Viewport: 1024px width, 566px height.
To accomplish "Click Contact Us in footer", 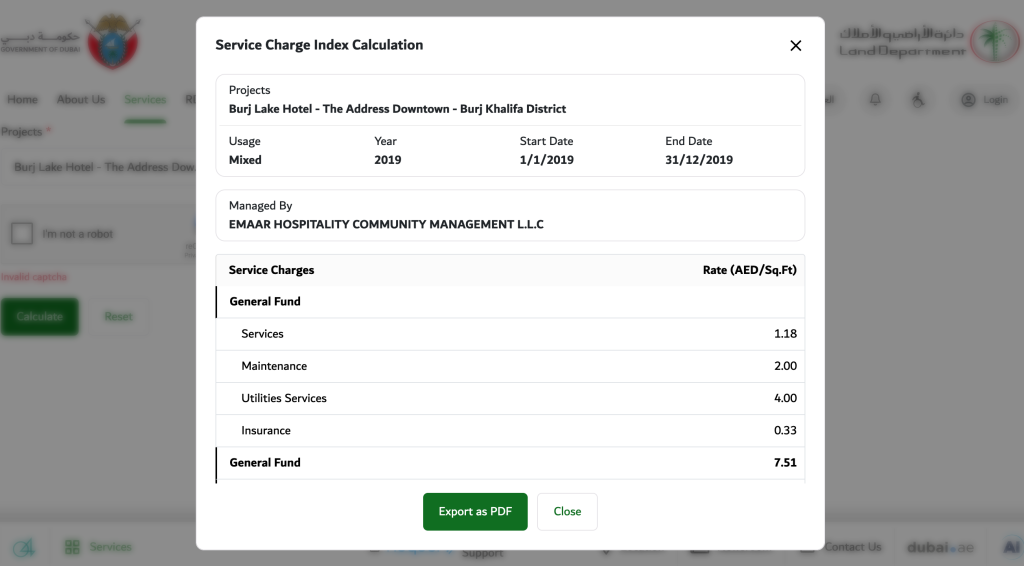I will 852,547.
